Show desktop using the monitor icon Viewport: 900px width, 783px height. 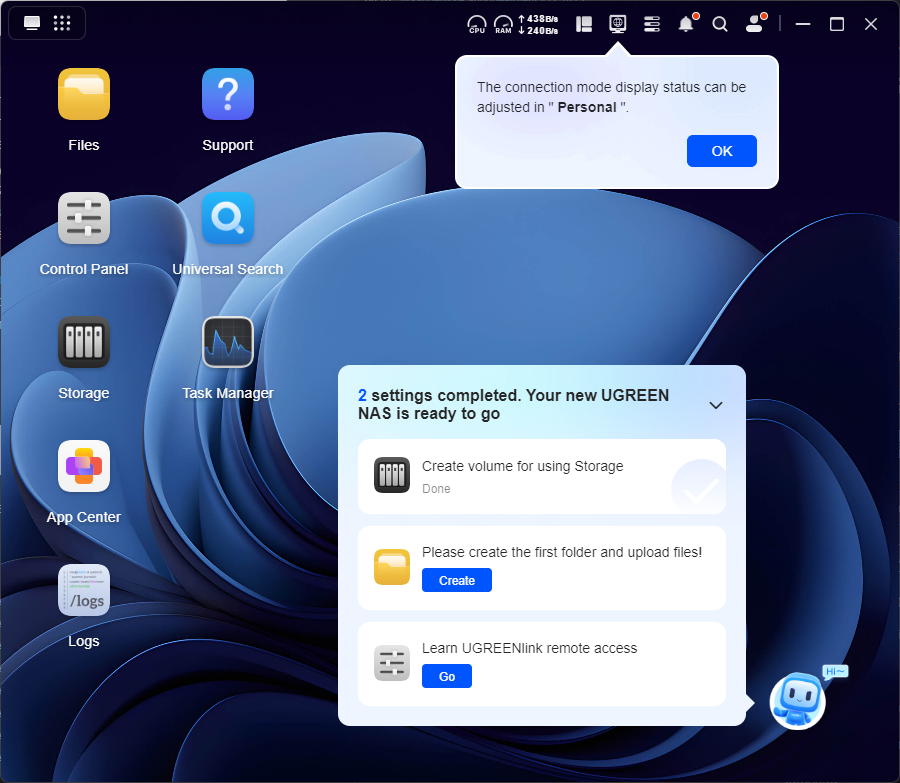coord(32,23)
